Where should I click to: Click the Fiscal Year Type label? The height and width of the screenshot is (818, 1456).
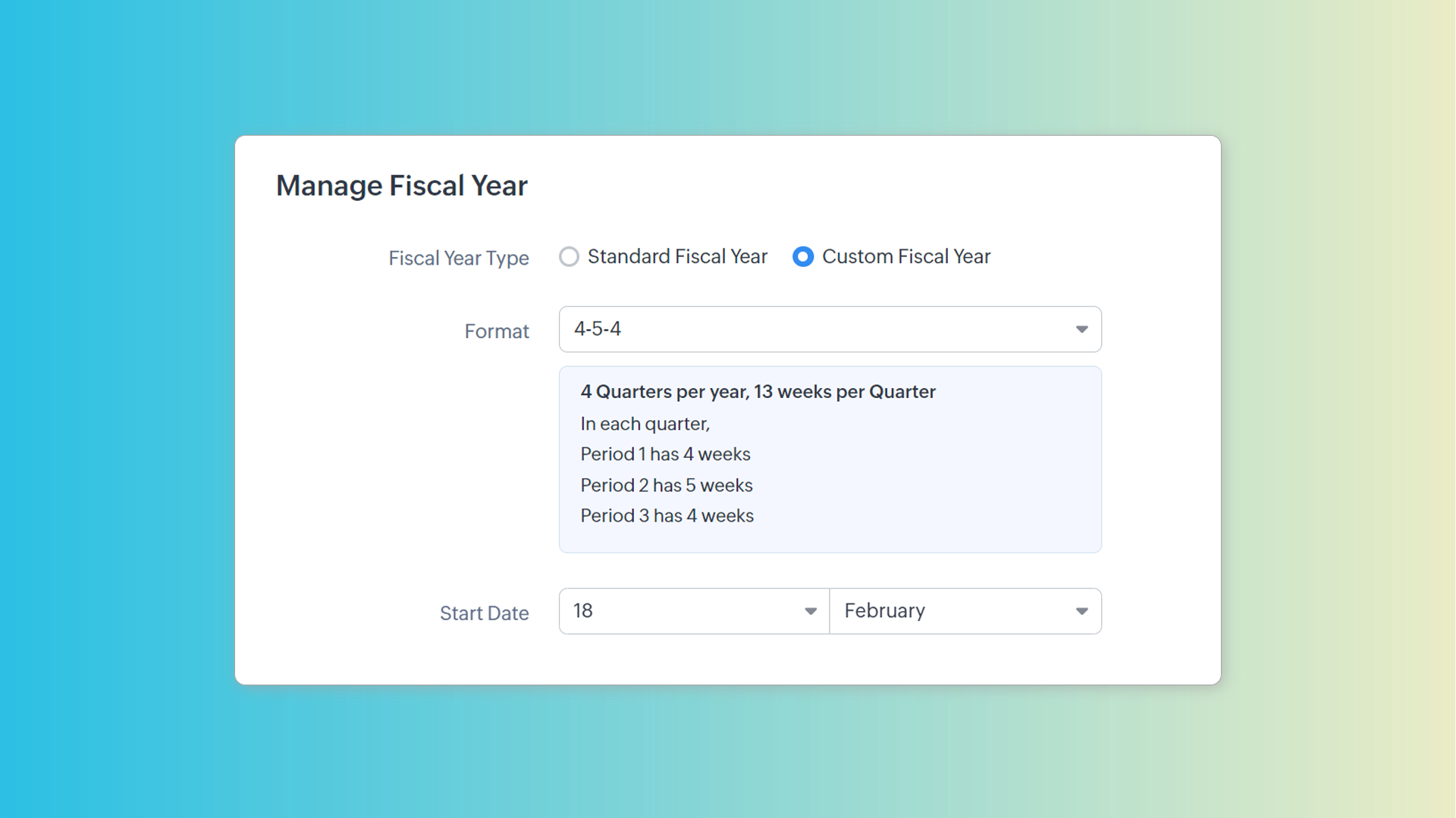tap(458, 259)
